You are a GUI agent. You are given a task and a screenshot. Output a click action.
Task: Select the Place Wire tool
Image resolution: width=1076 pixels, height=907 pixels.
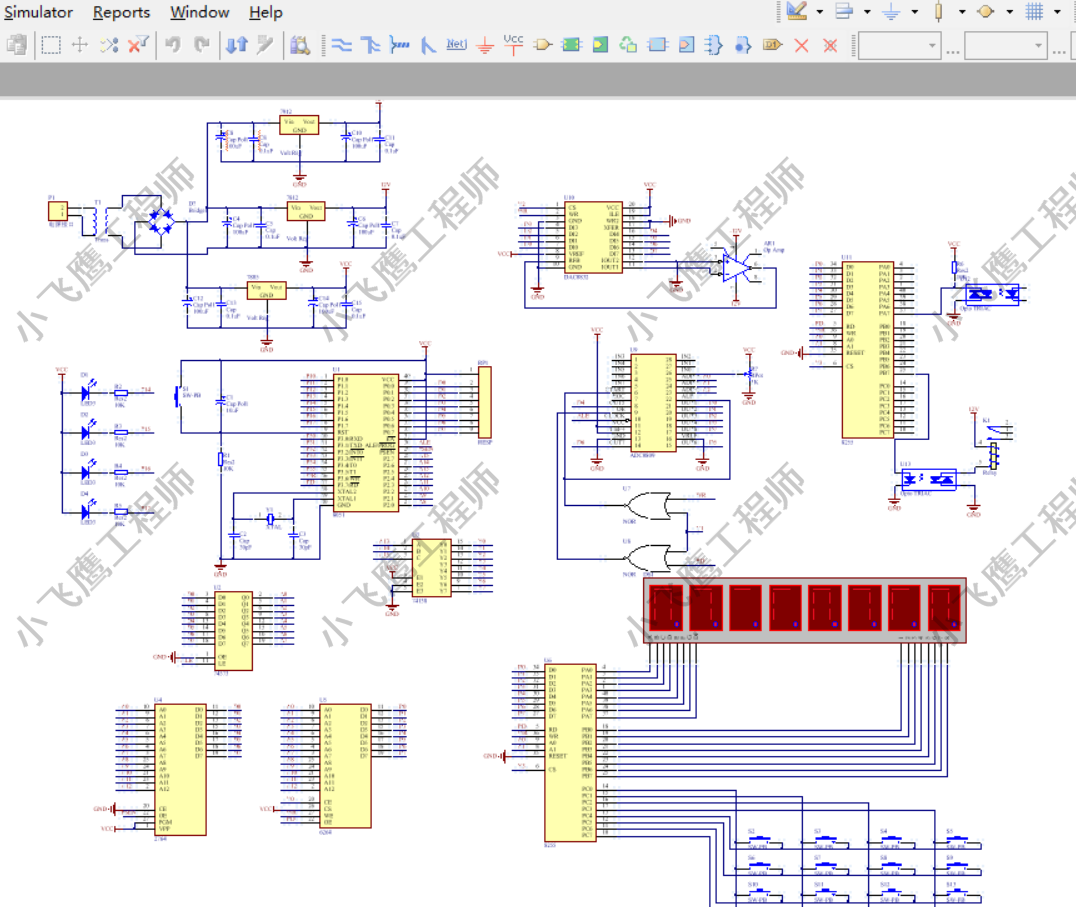pyautogui.click(x=342, y=45)
